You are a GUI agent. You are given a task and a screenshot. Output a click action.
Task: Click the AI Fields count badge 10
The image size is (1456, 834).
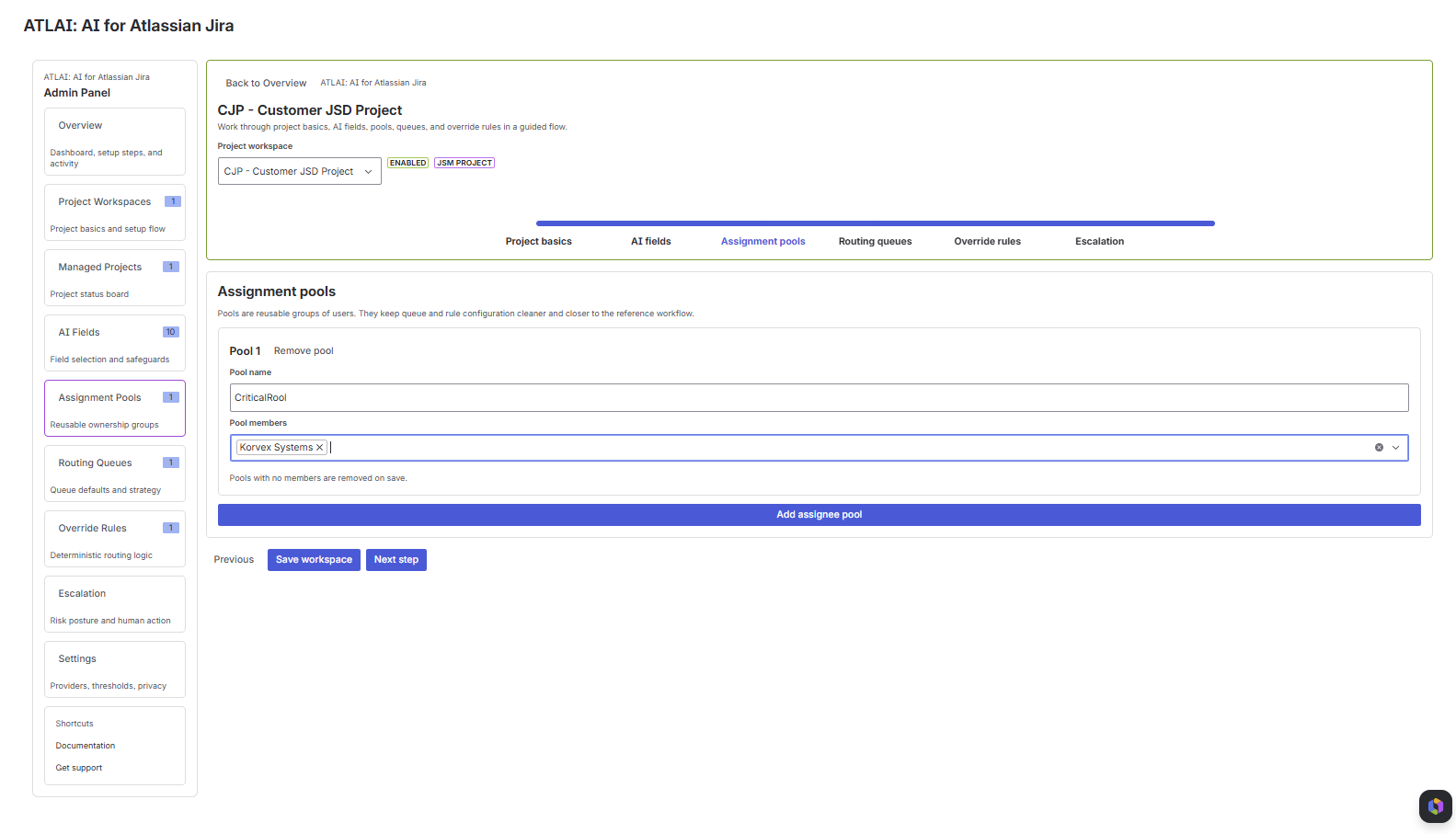coord(171,332)
